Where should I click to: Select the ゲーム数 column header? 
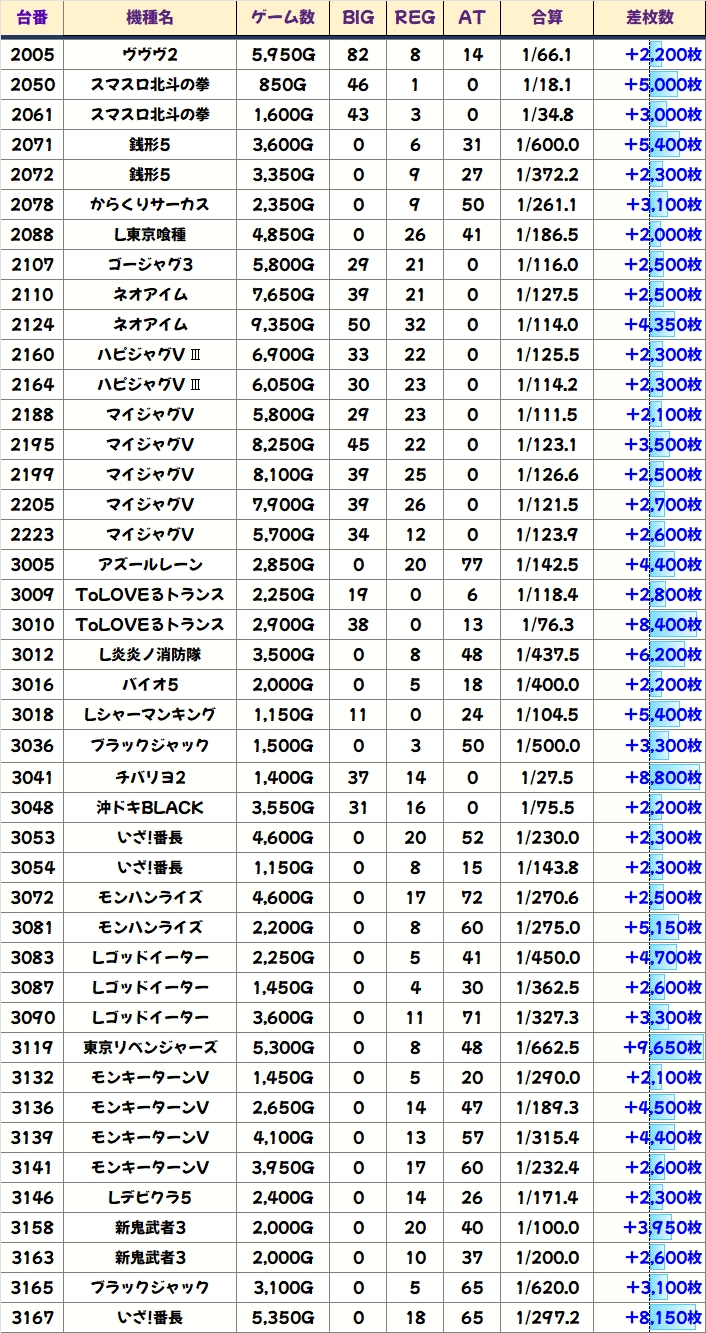point(284,18)
